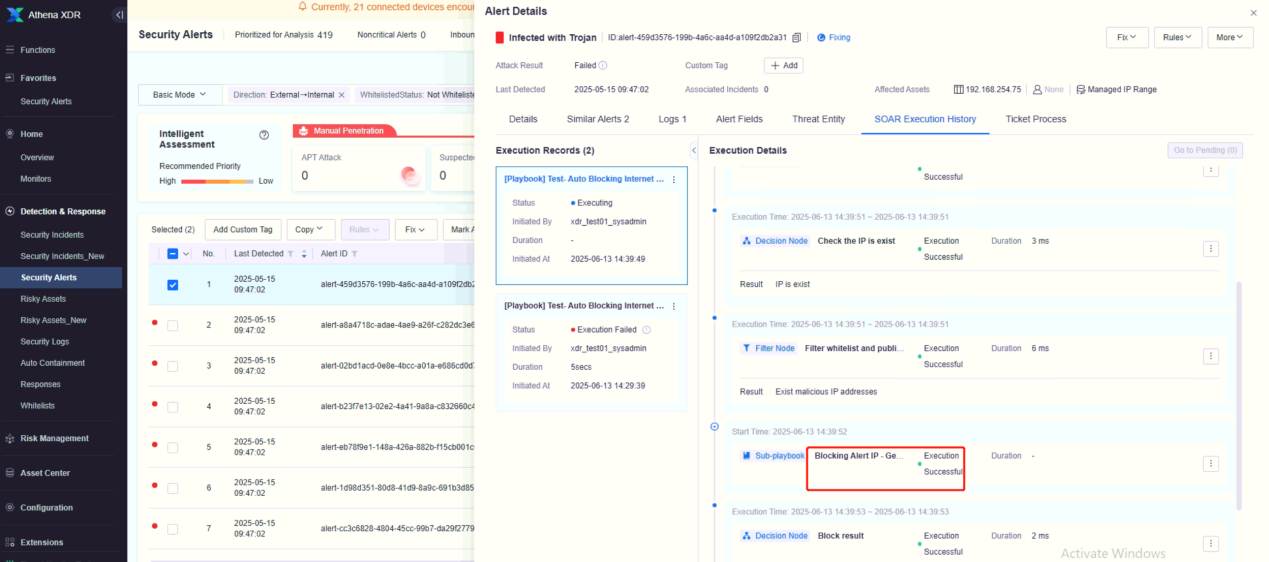
Task: Open the Threat Entity tab
Action: click(818, 119)
